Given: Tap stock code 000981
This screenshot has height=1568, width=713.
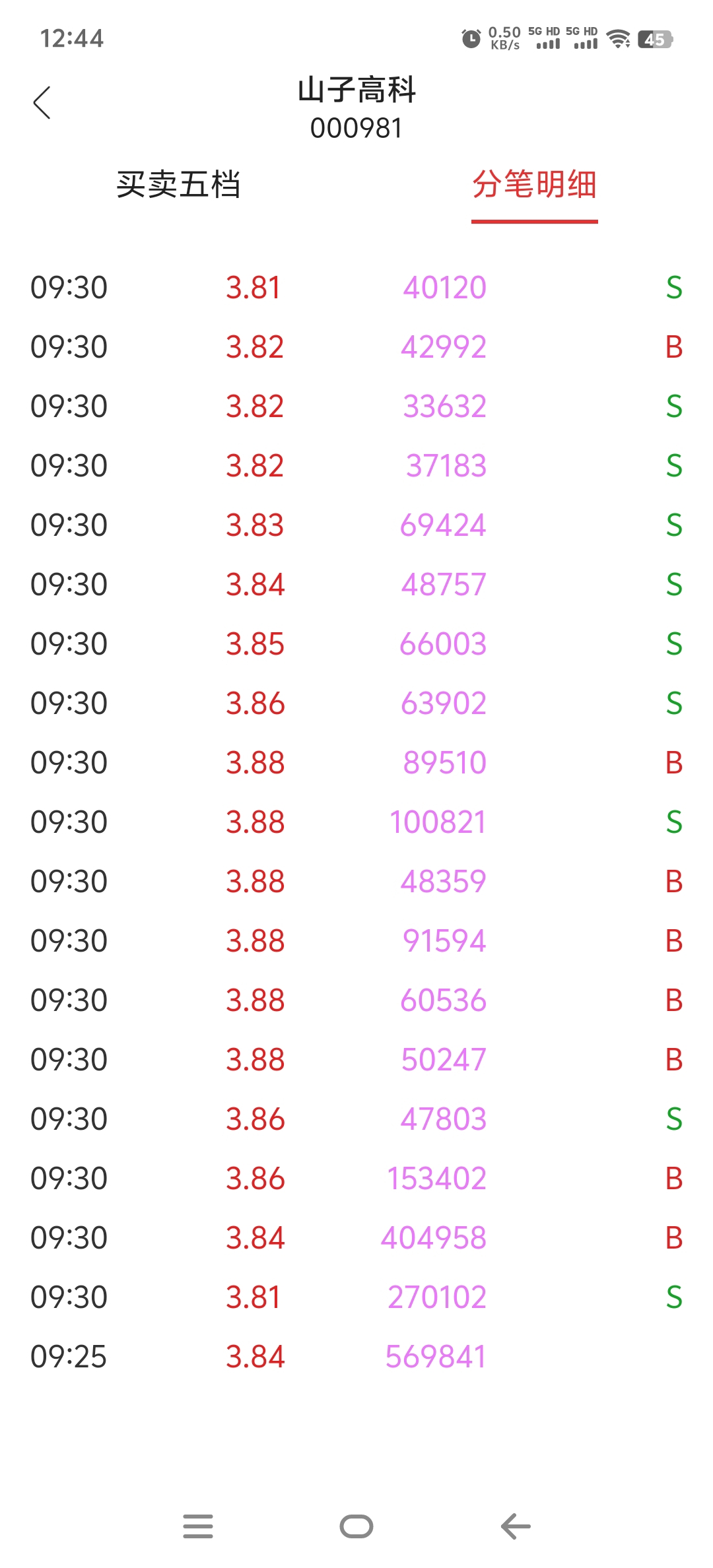Looking at the screenshot, I should pyautogui.click(x=356, y=128).
